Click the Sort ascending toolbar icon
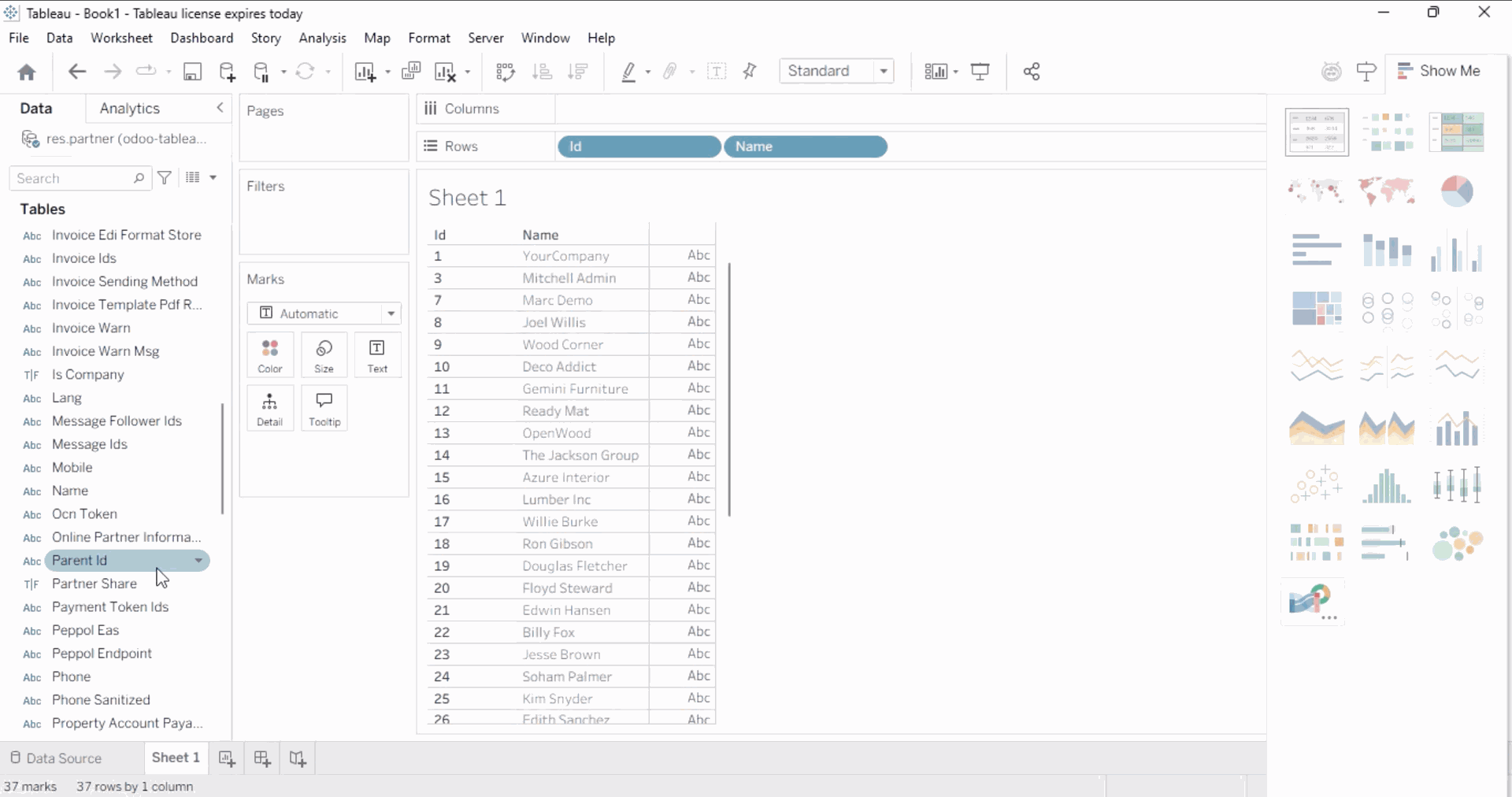1512x797 pixels. pos(542,72)
